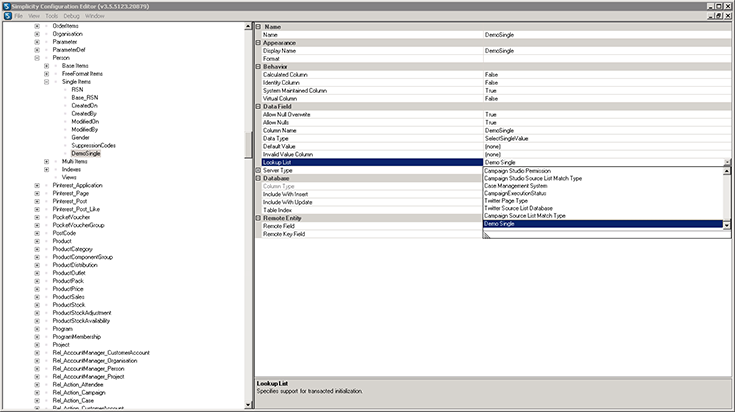735x412 pixels.
Task: Expand the Indexes node
Action: (x=46, y=169)
